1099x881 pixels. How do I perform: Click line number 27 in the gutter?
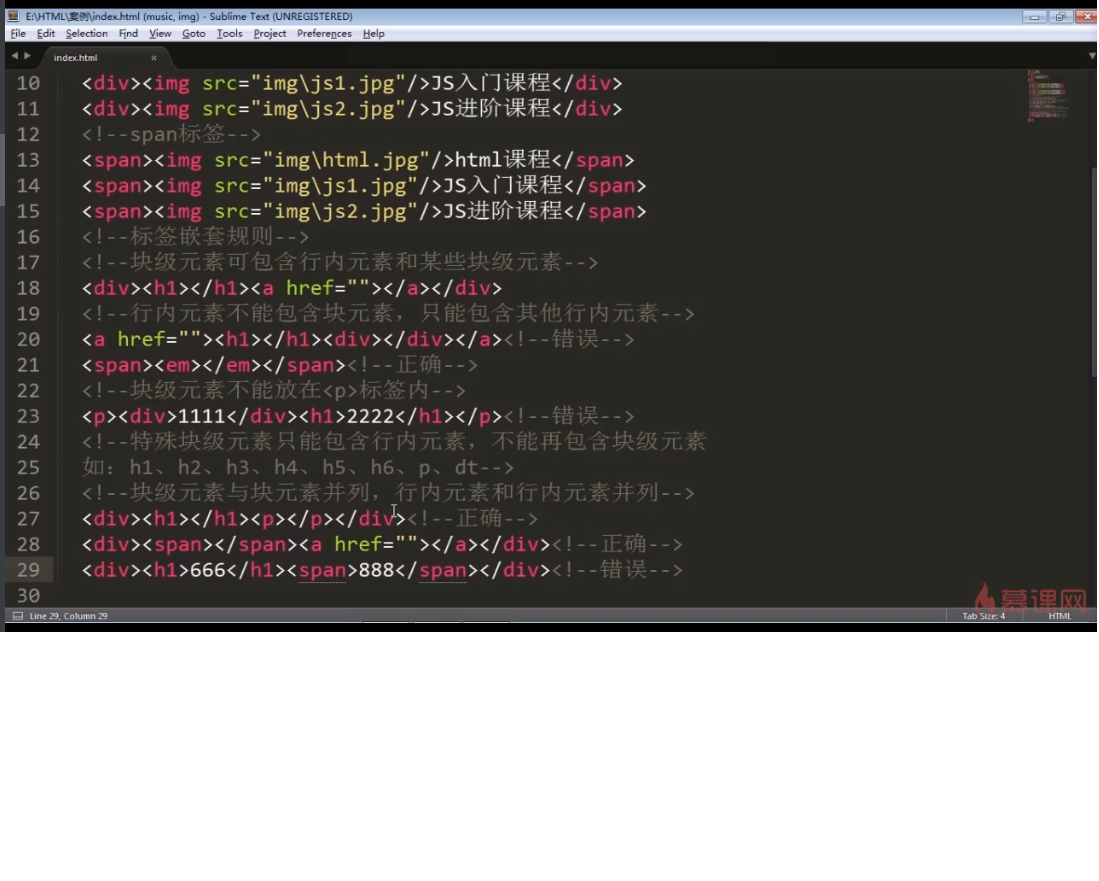point(28,519)
